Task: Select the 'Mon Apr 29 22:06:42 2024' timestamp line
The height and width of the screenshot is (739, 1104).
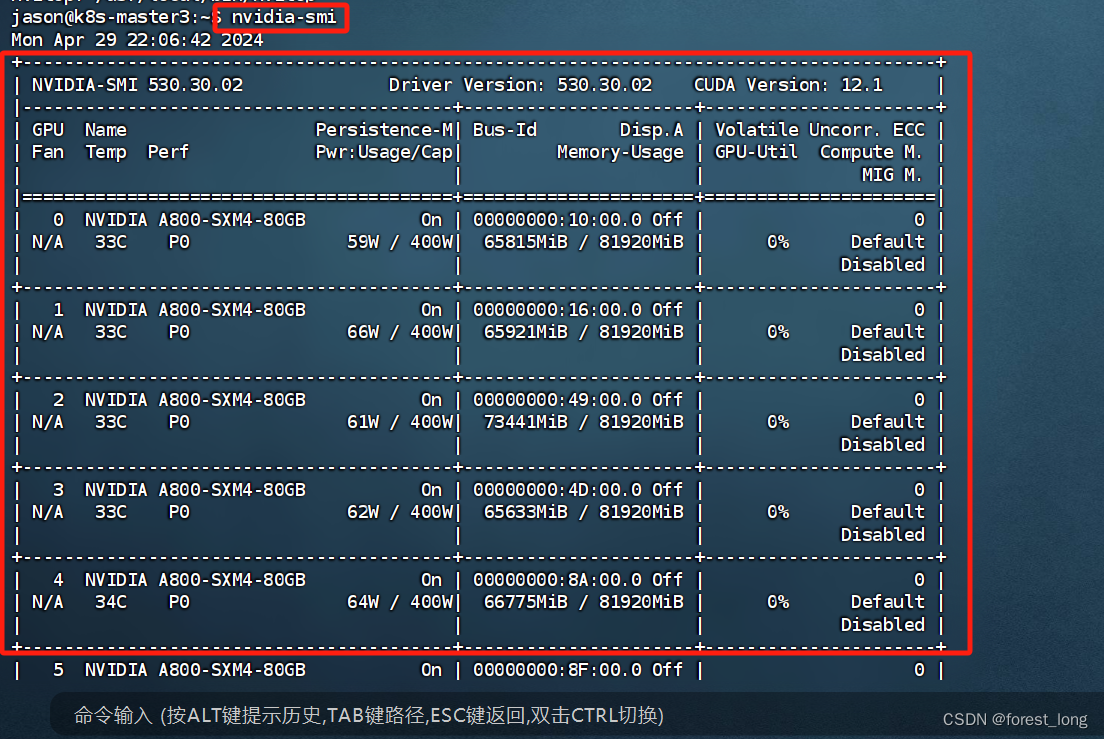Action: tap(137, 39)
